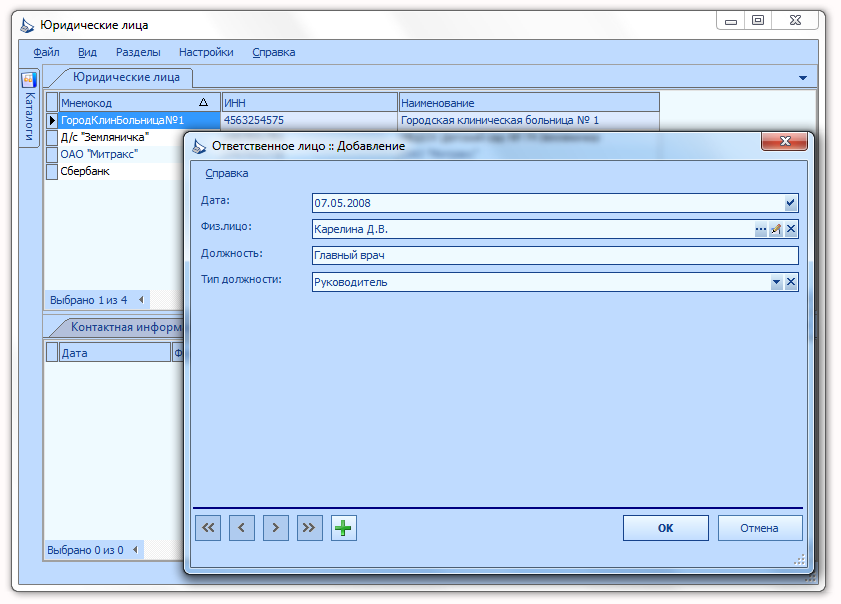Toggle the select-all box in Мнемокод header row
Image resolution: width=841 pixels, height=604 pixels.
[x=52, y=102]
